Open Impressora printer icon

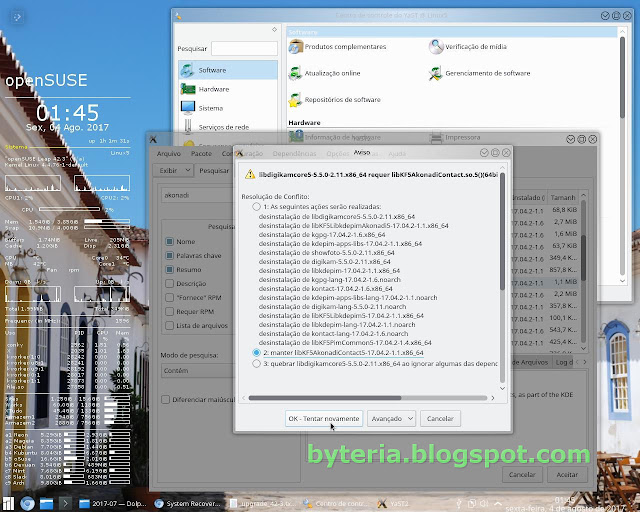point(436,137)
